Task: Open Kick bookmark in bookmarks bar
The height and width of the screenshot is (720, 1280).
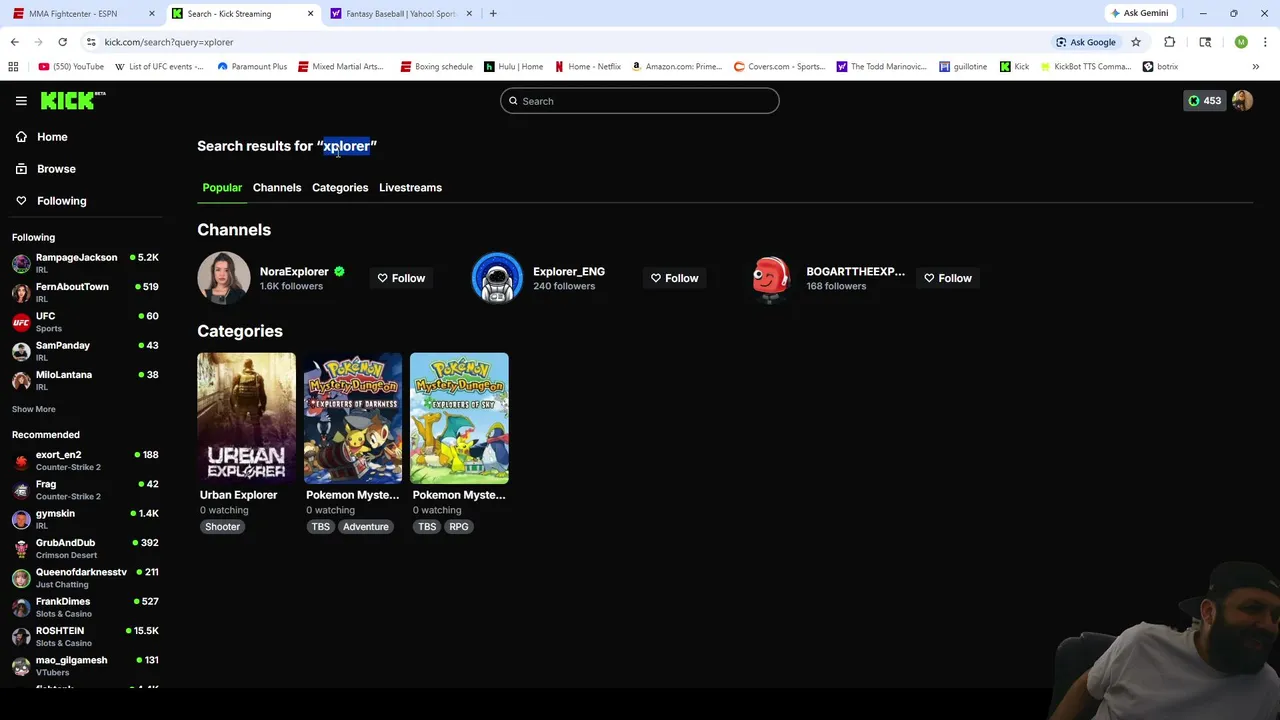Action: [x=1014, y=67]
